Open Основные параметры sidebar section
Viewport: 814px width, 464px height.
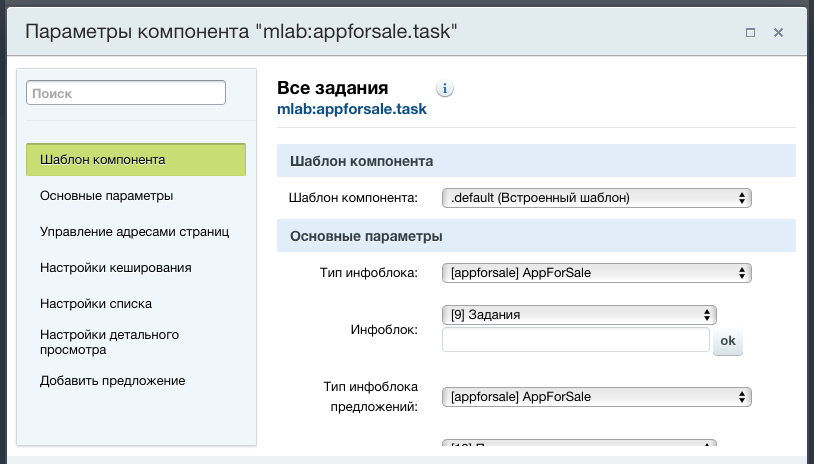106,196
